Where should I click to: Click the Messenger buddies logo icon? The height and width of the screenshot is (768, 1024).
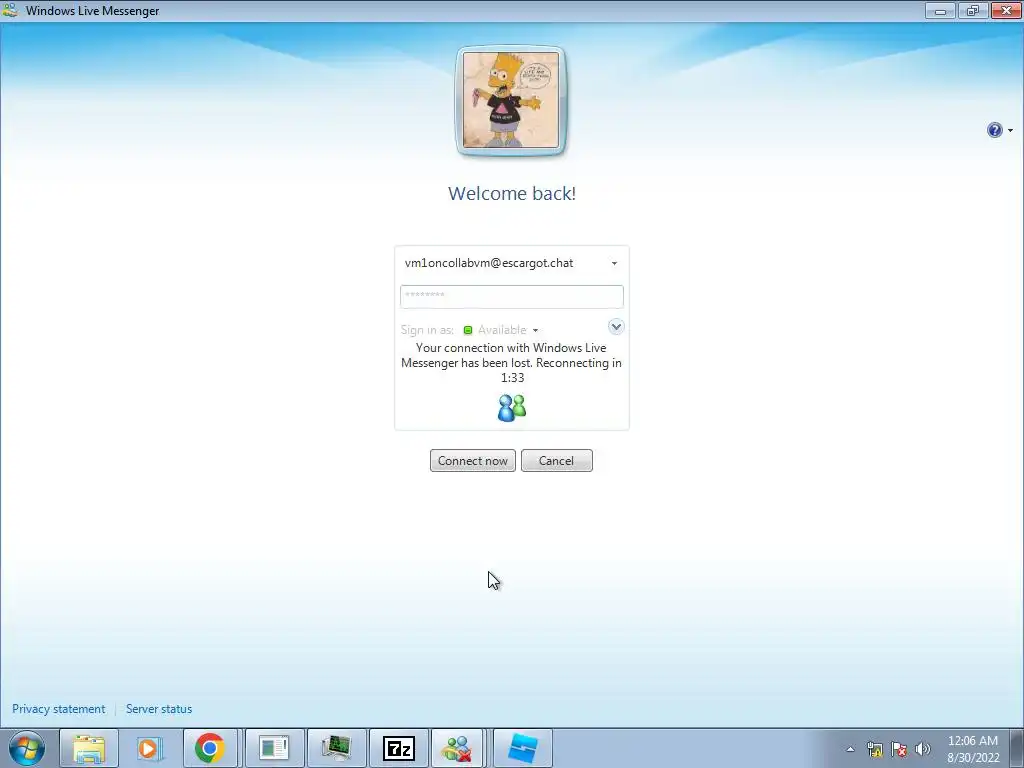[512, 408]
